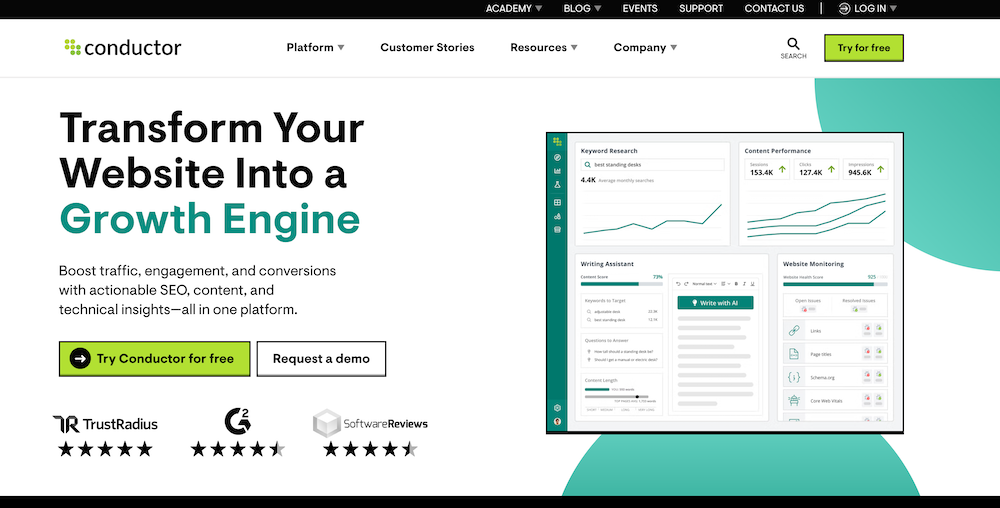The image size is (1000, 508).
Task: Click the up arrow beside Impressions 945.6K
Action: (880, 170)
